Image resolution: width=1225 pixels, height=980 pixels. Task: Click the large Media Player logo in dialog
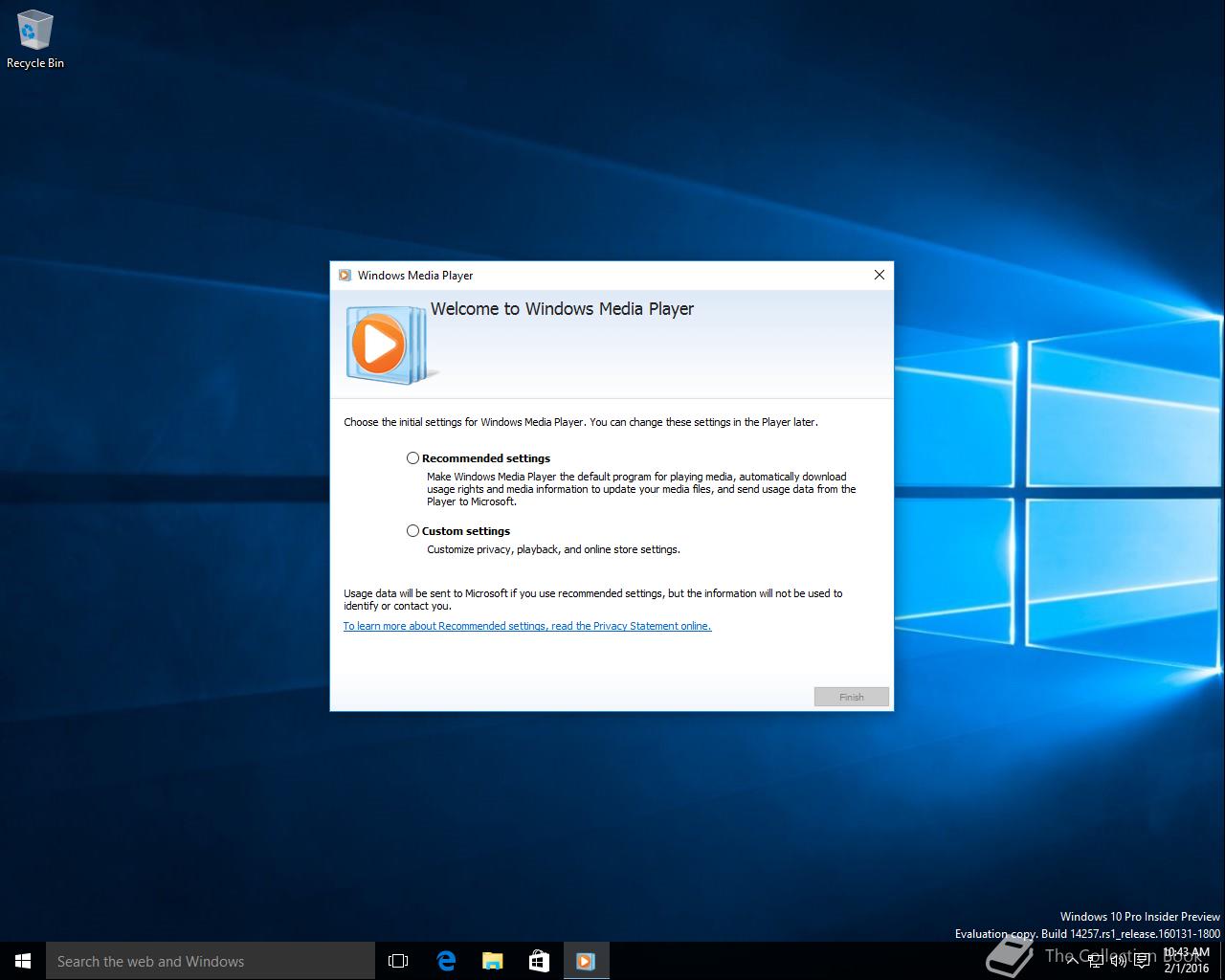tap(385, 345)
